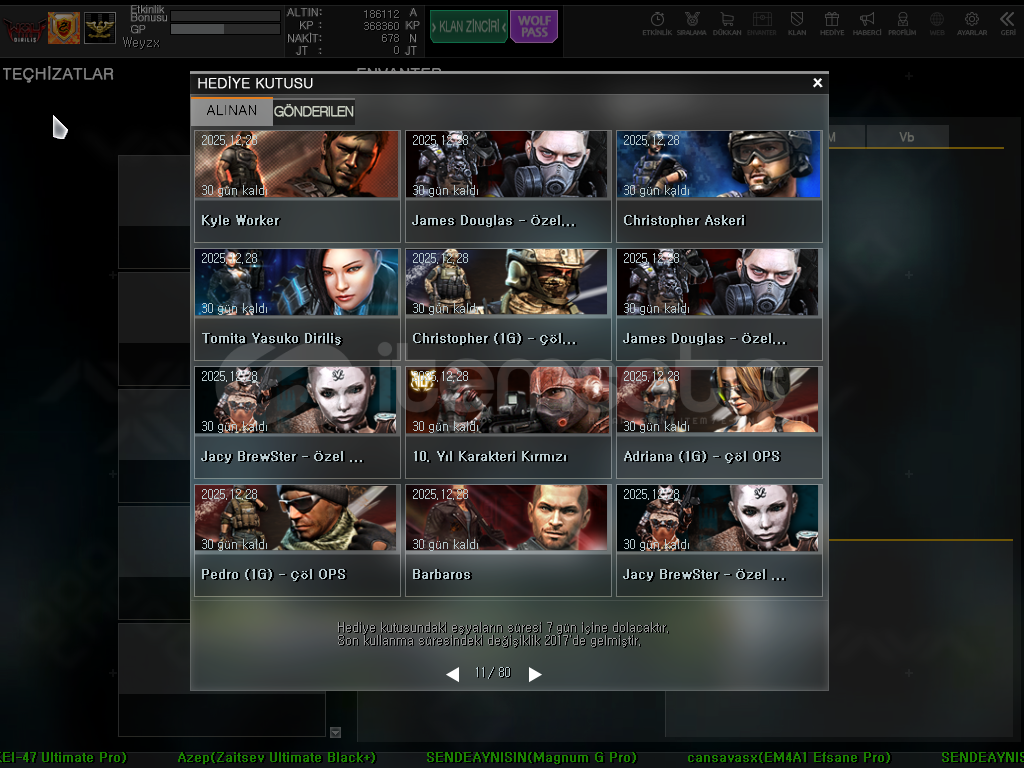Open the Web globe icon
This screenshot has width=1024, height=768.
coord(937,24)
